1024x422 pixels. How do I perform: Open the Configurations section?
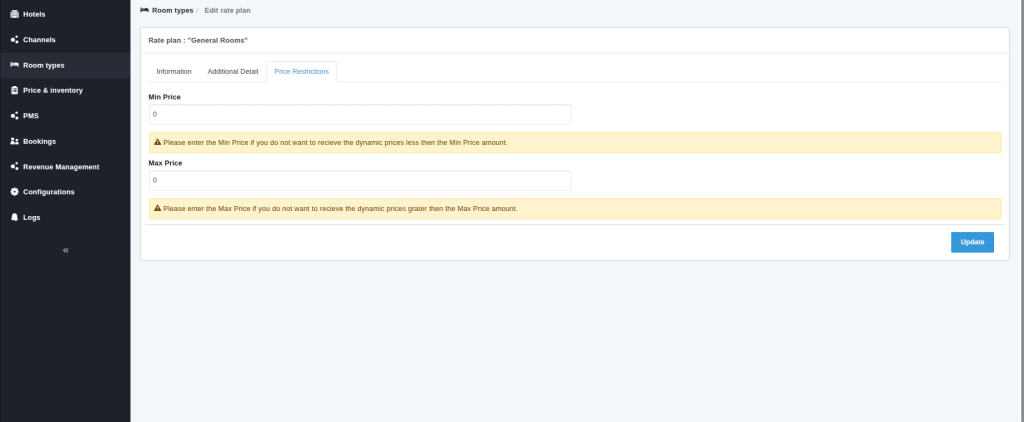[65, 192]
